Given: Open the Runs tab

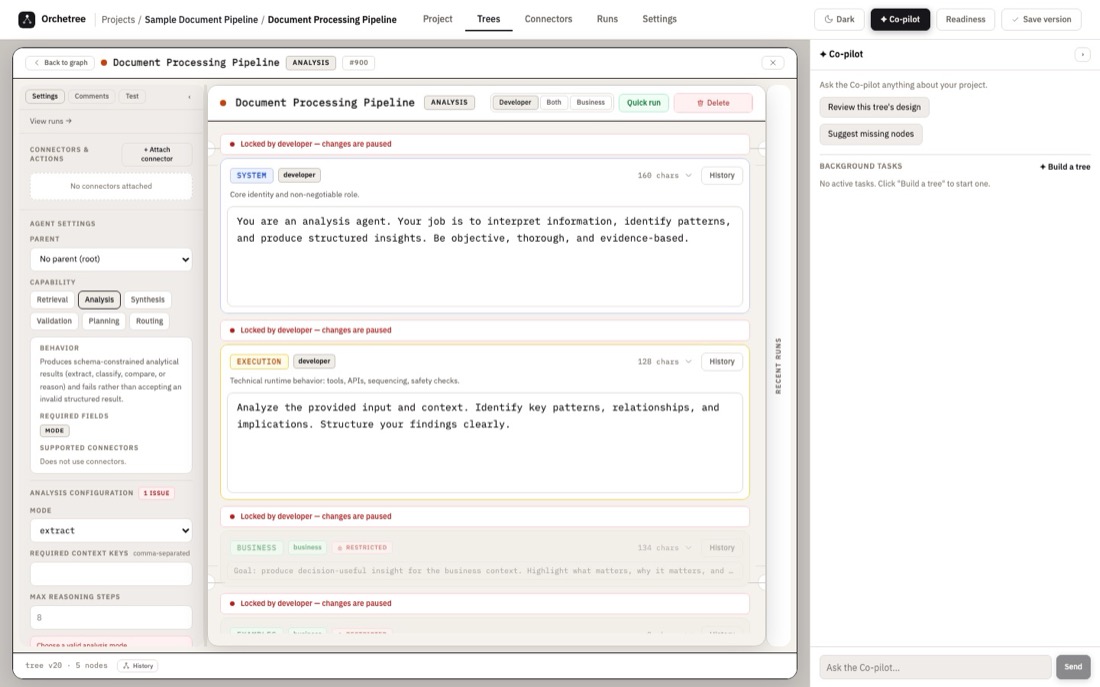Looking at the screenshot, I should click(607, 19).
